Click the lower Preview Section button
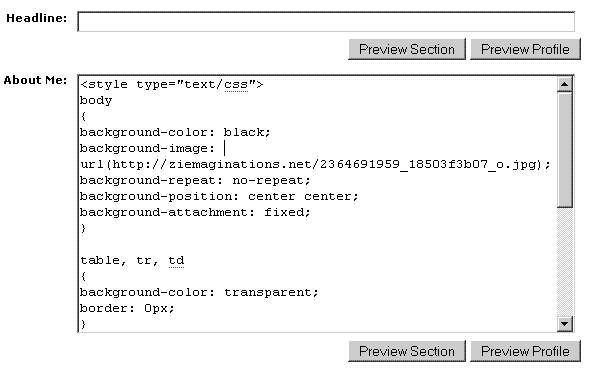 407,351
